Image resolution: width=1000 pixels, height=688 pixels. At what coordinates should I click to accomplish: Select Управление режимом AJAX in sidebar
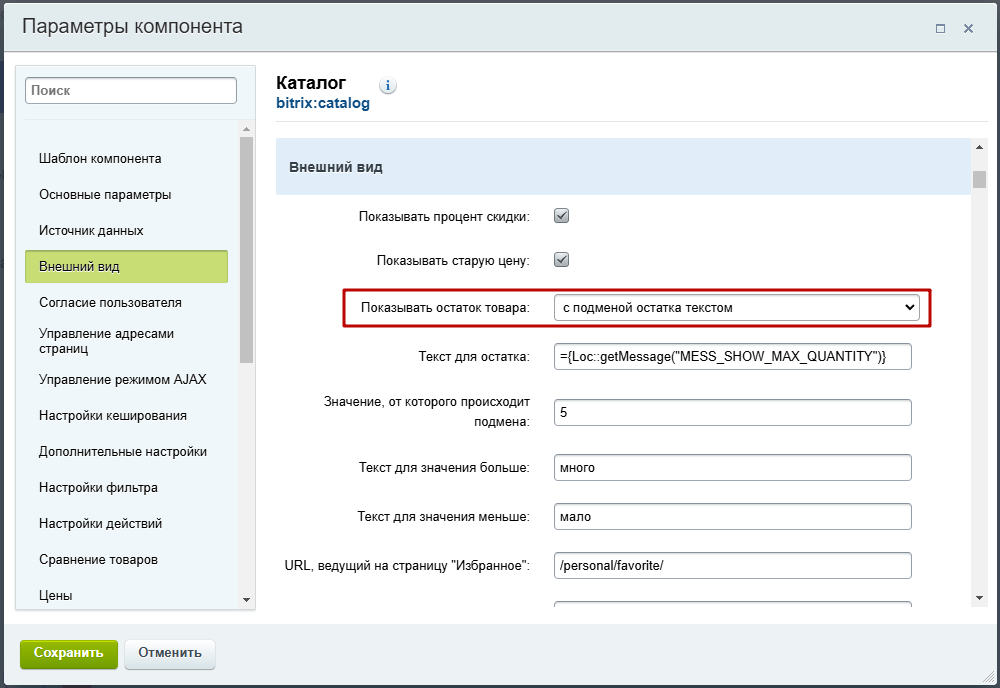[x=122, y=379]
